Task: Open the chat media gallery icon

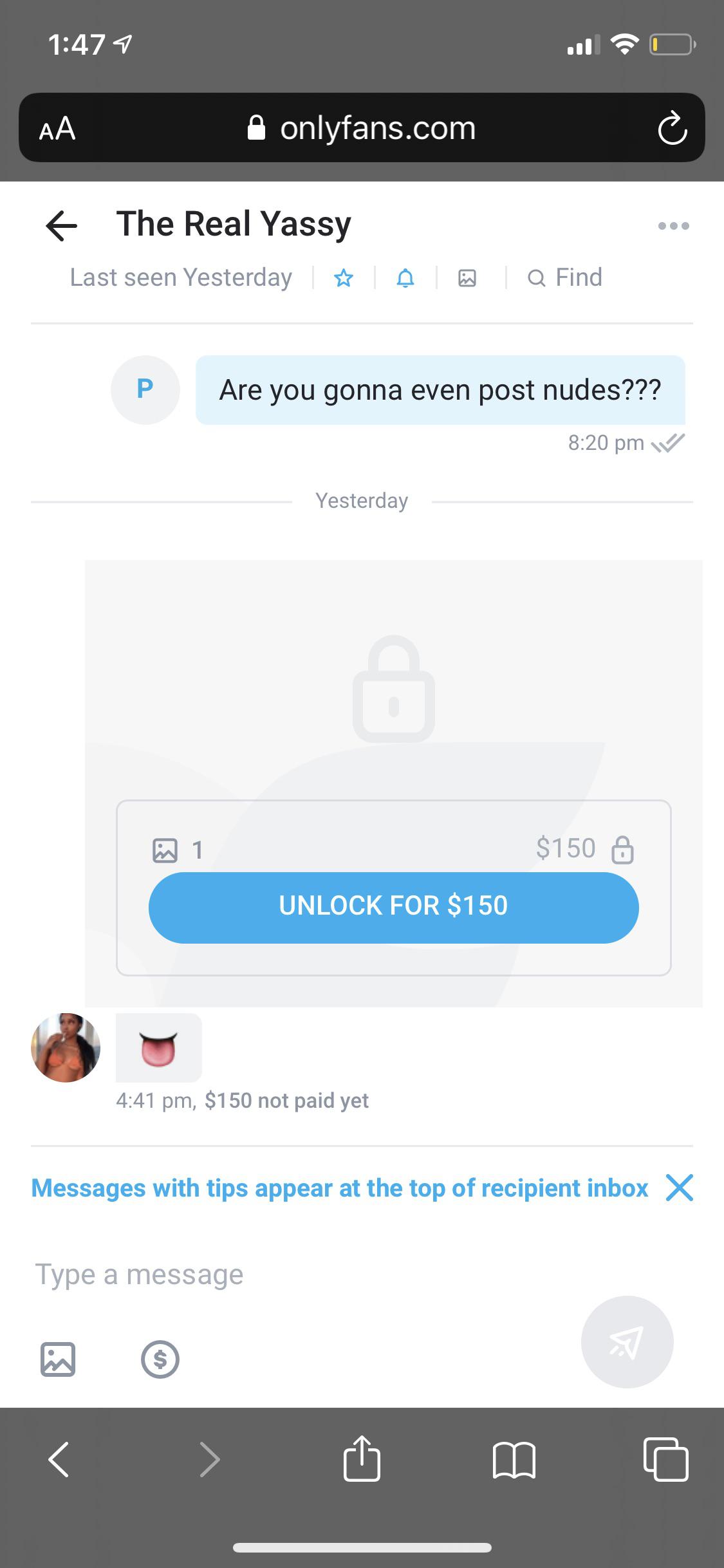Action: [467, 278]
